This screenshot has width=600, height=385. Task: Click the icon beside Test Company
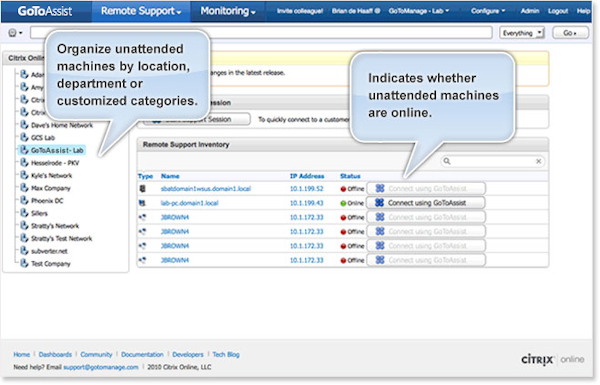24,263
